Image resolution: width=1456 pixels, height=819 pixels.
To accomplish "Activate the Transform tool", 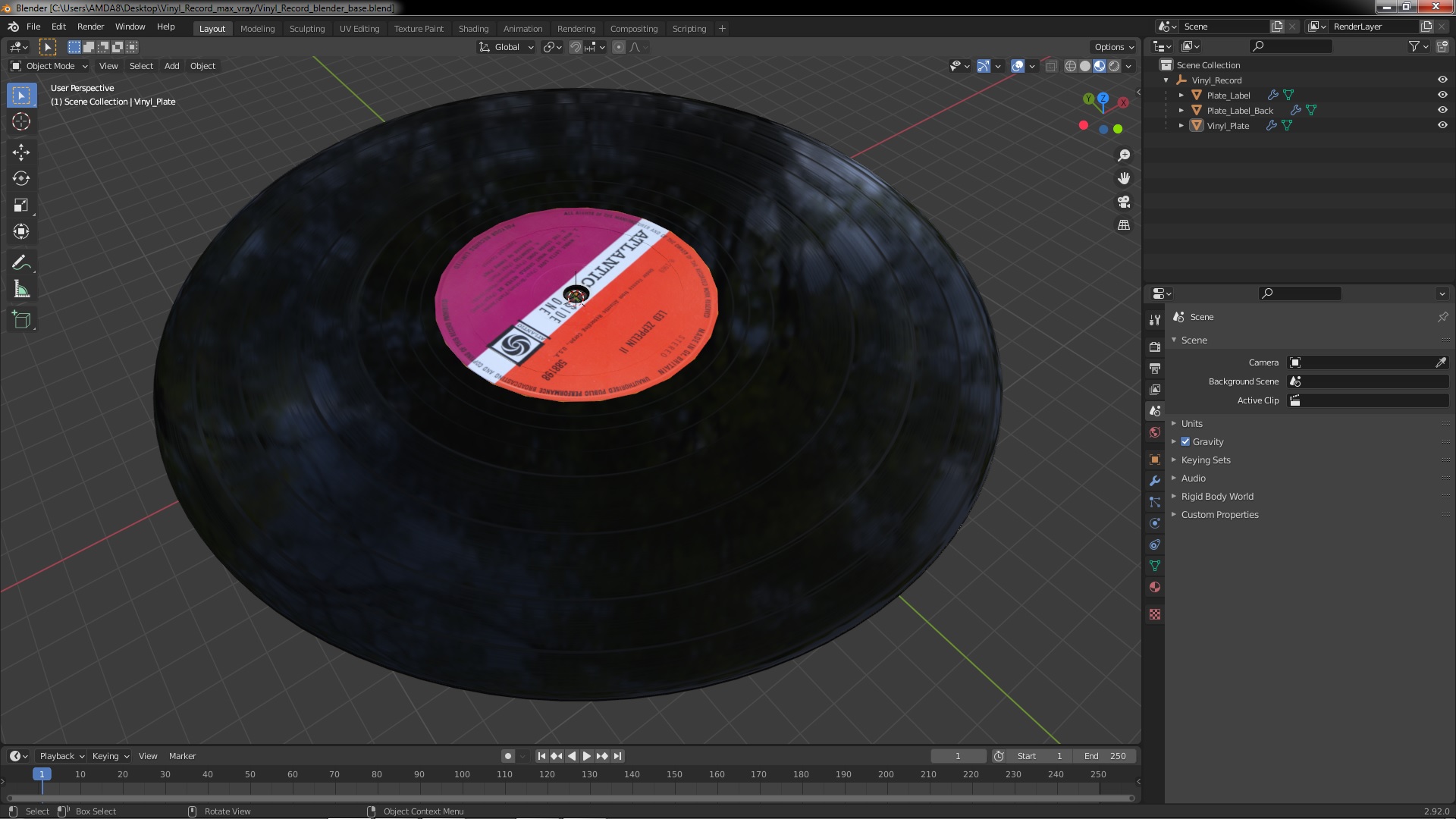I will [21, 232].
